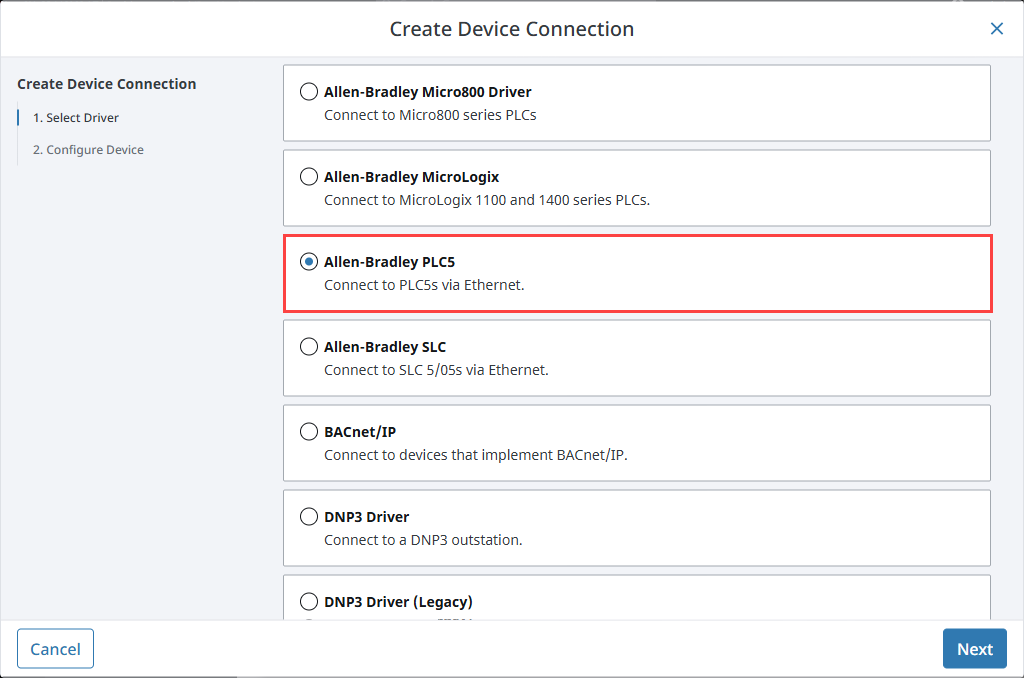Click 'Connect to a DNP3 outstation.' text
Screen dimensions: 1024x678
coord(423,540)
